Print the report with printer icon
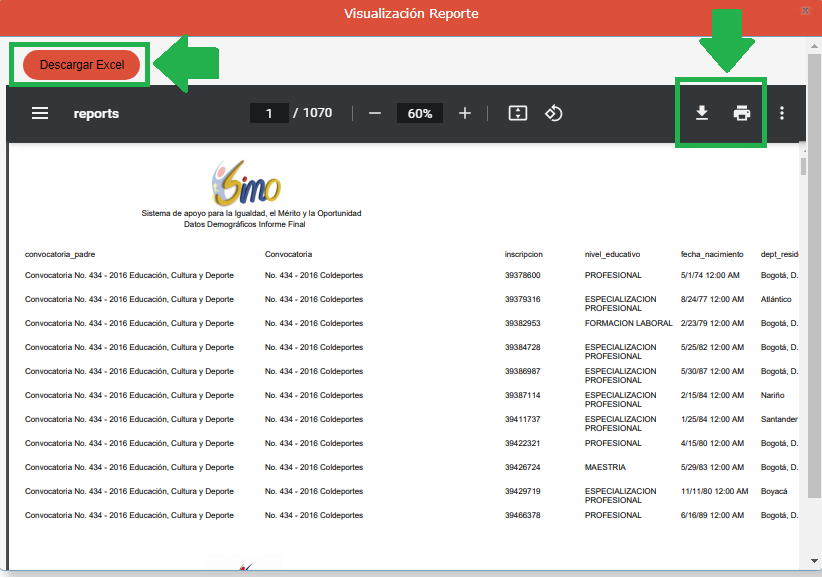The height and width of the screenshot is (578, 822). pyautogui.click(x=742, y=114)
